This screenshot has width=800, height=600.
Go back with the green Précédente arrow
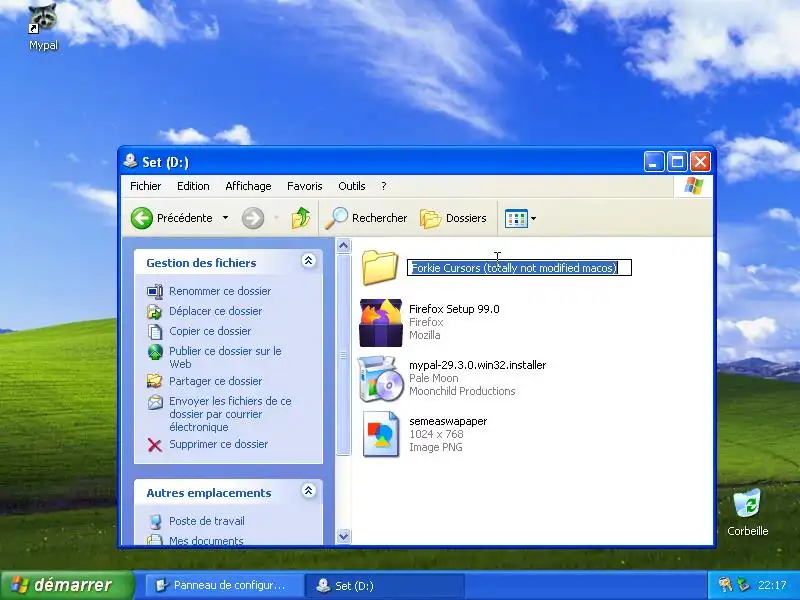click(142, 218)
